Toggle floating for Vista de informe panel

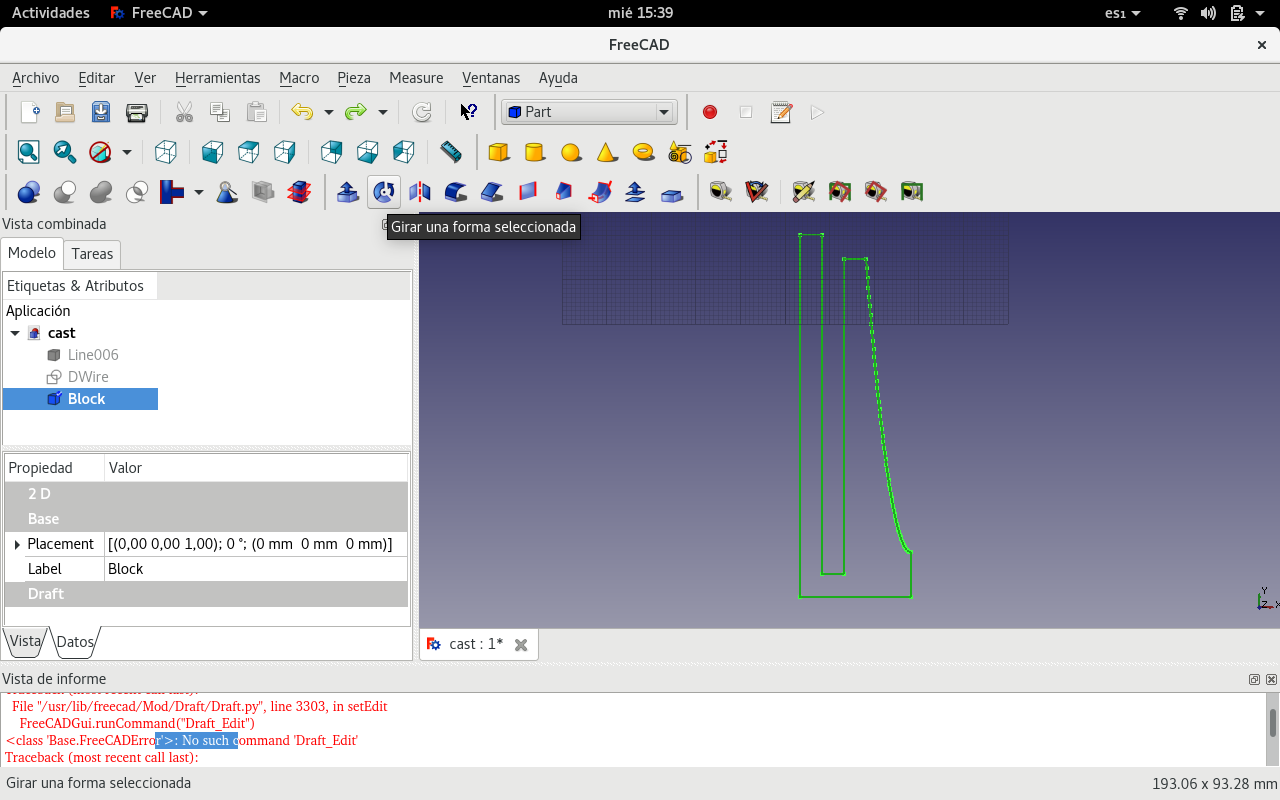(x=1255, y=680)
